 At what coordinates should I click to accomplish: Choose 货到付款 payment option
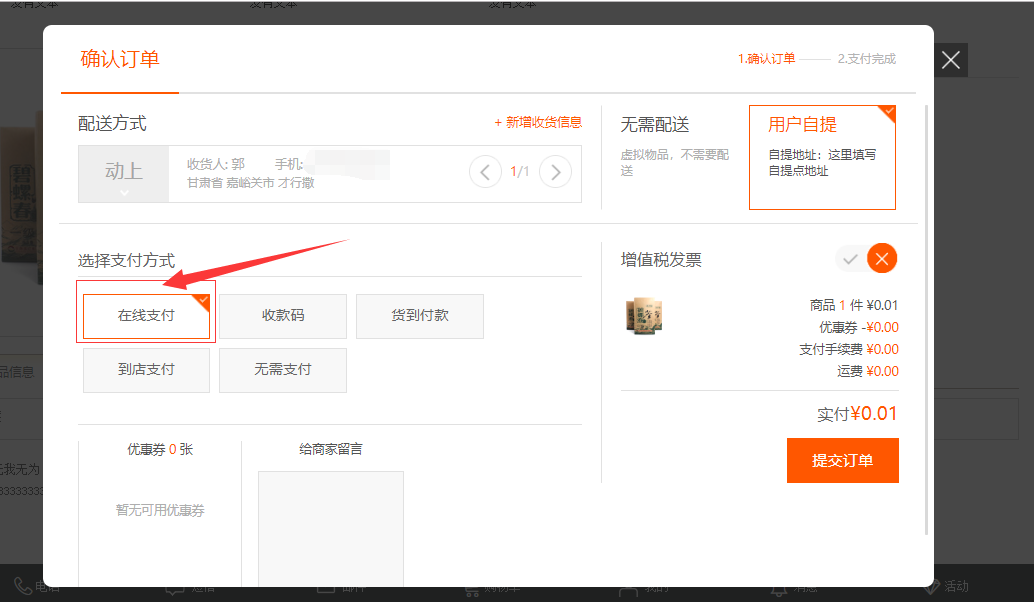[420, 316]
